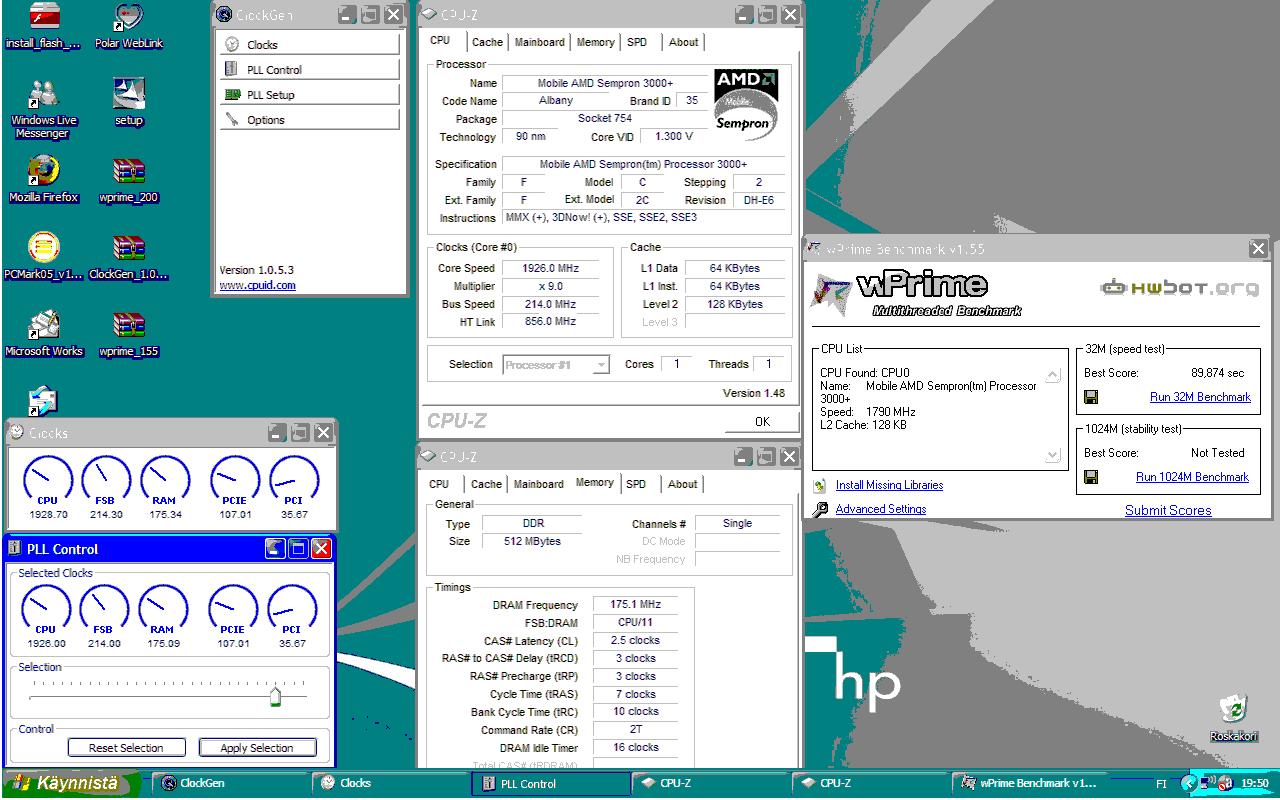
Task: Open the wprime_200 archive icon
Action: (x=129, y=180)
